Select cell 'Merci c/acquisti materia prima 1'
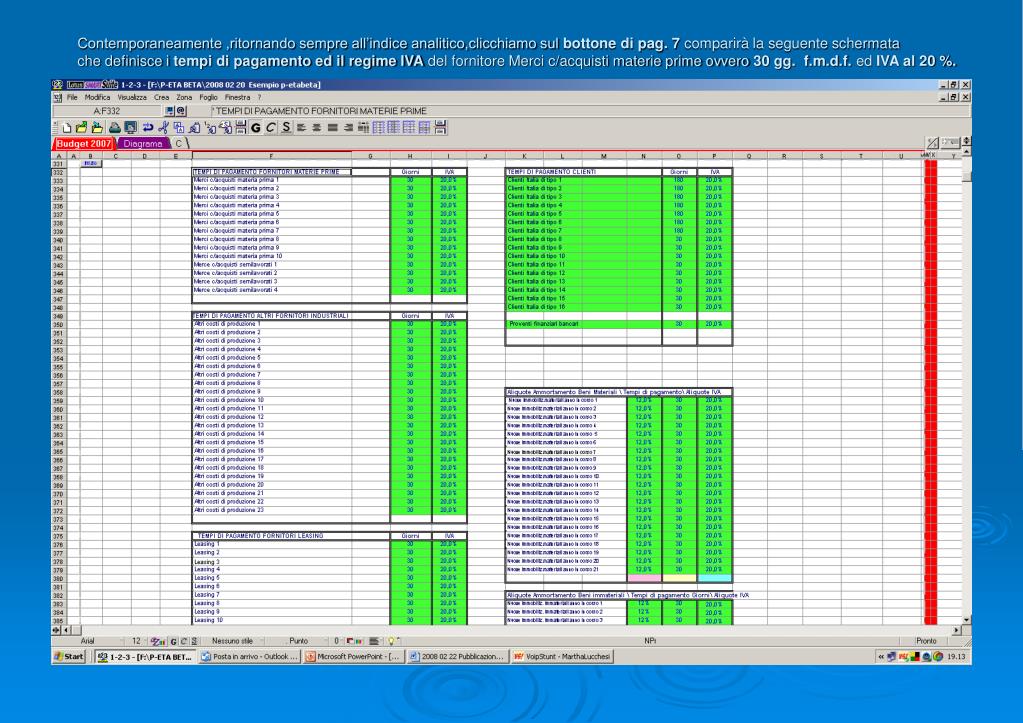1023x723 pixels. pos(272,180)
